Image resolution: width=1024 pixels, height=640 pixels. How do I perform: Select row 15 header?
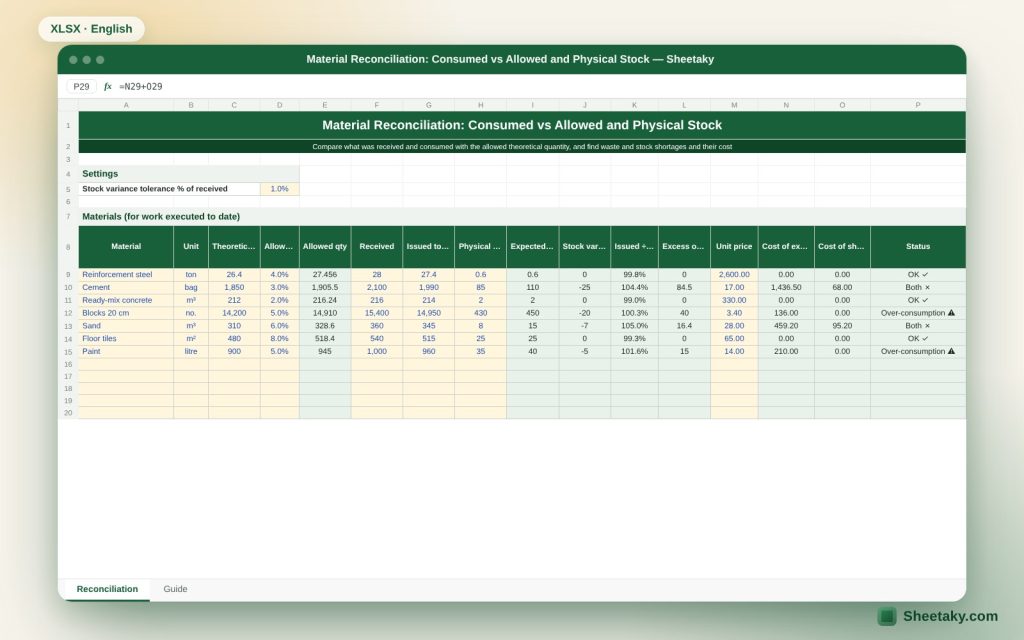tap(68, 351)
